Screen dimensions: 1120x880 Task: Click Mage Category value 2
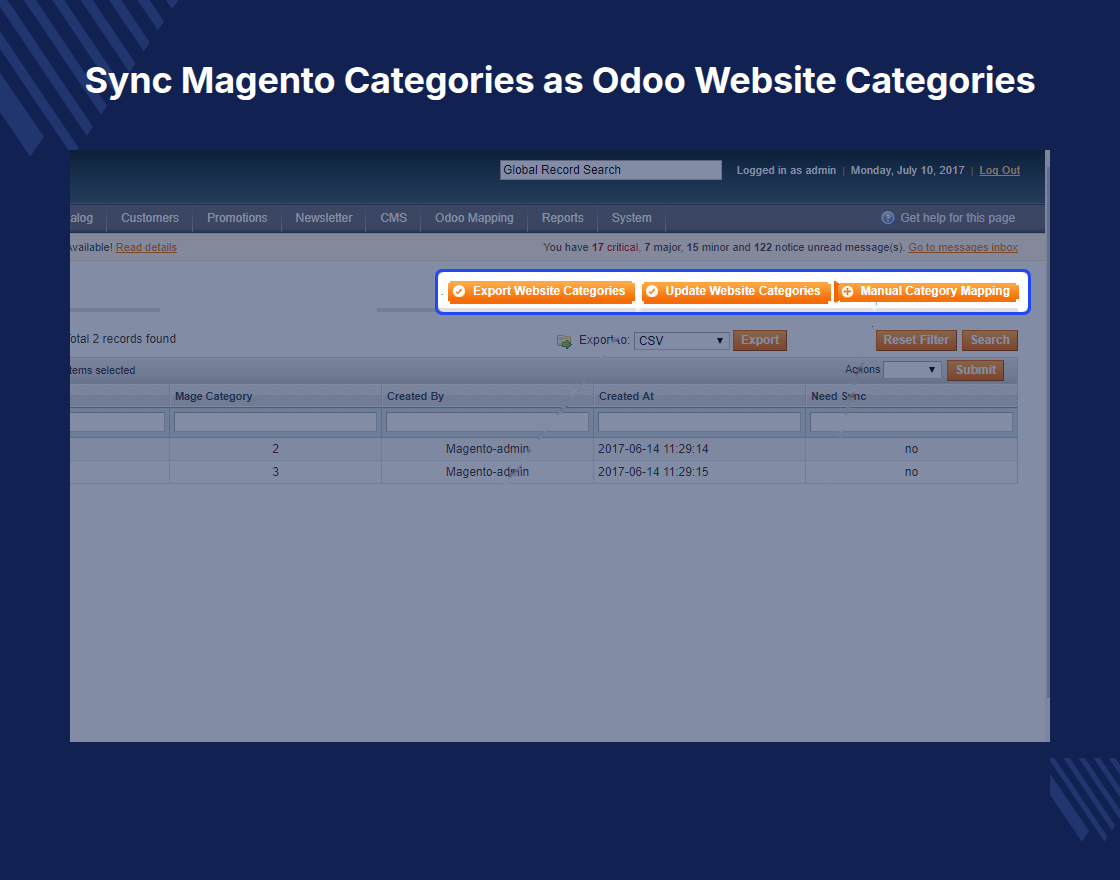click(x=276, y=449)
